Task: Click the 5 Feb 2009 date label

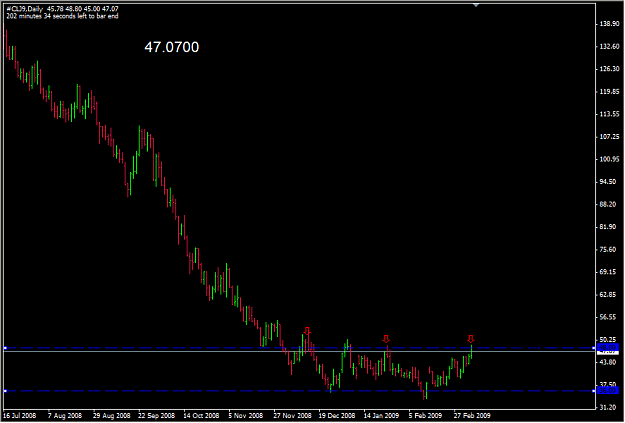Action: click(x=425, y=416)
